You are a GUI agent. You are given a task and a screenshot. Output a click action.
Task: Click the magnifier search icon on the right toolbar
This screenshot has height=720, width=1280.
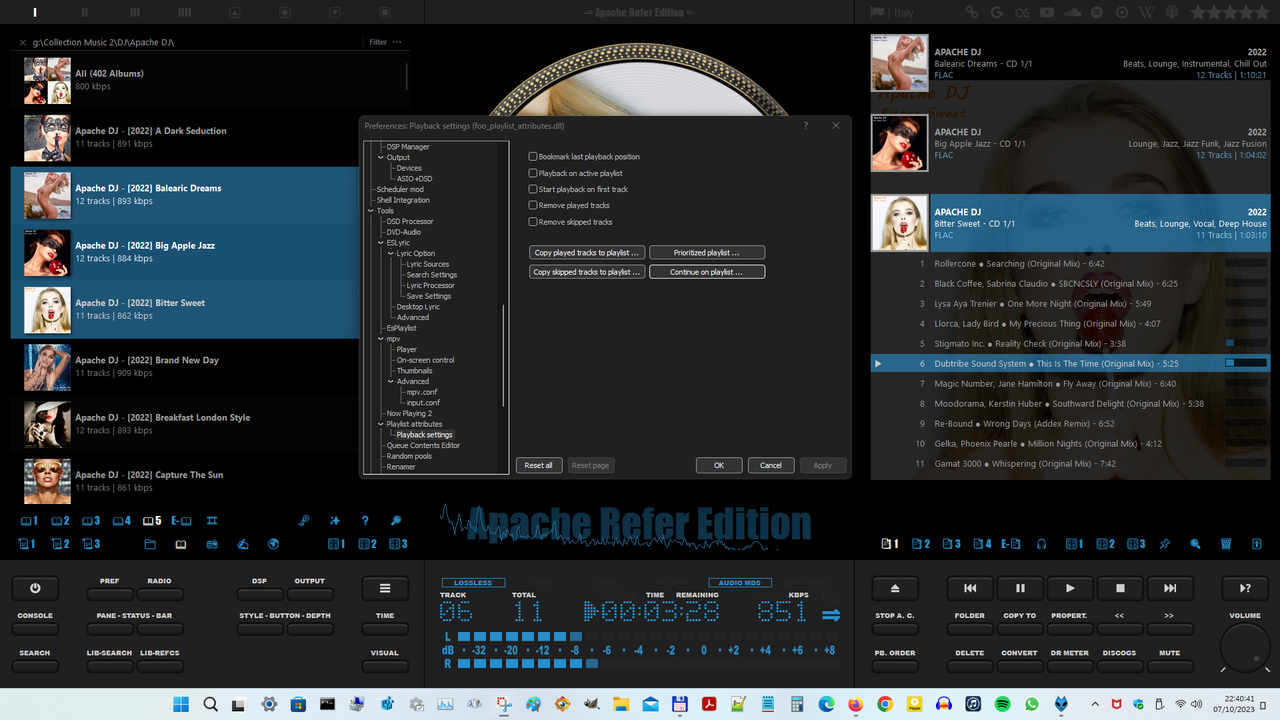coord(1196,543)
